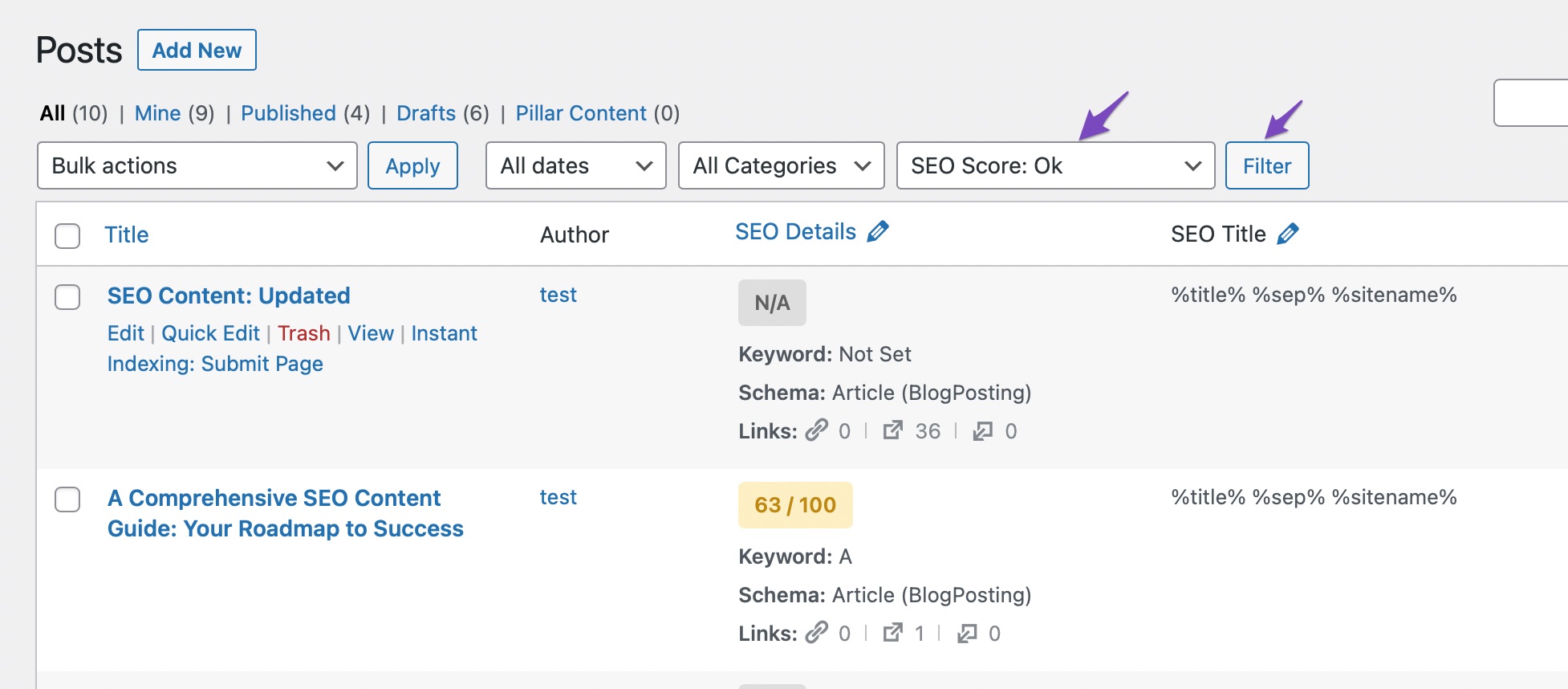This screenshot has width=1568, height=689.
Task: Select the Comprehensive SEO Content Guide checkbox
Action: click(x=67, y=499)
